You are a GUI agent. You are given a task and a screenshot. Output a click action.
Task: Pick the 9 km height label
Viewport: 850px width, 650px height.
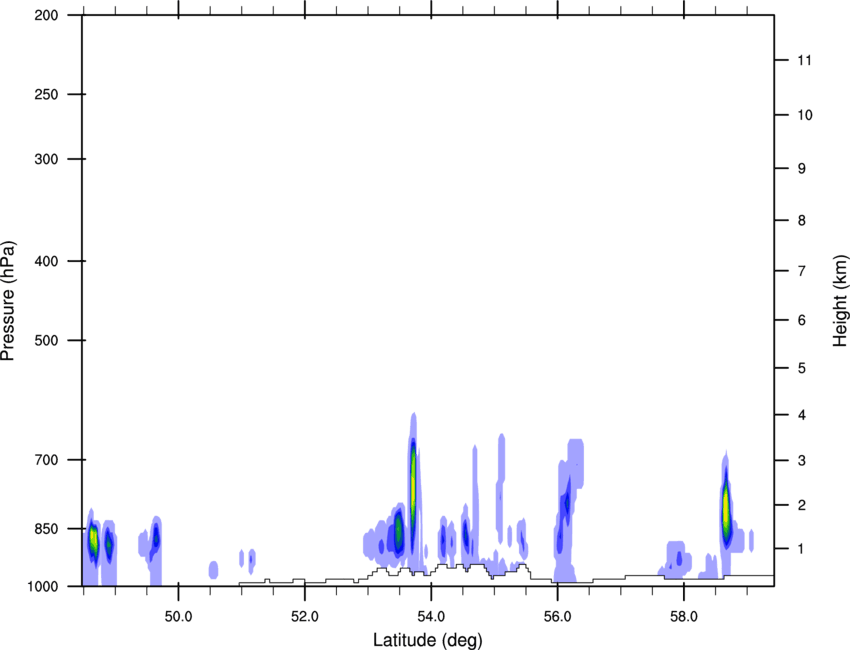pyautogui.click(x=802, y=169)
